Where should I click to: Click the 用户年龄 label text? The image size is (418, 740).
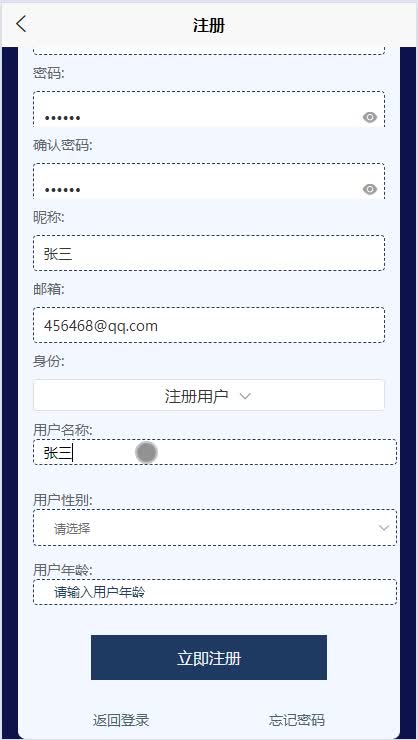63,570
